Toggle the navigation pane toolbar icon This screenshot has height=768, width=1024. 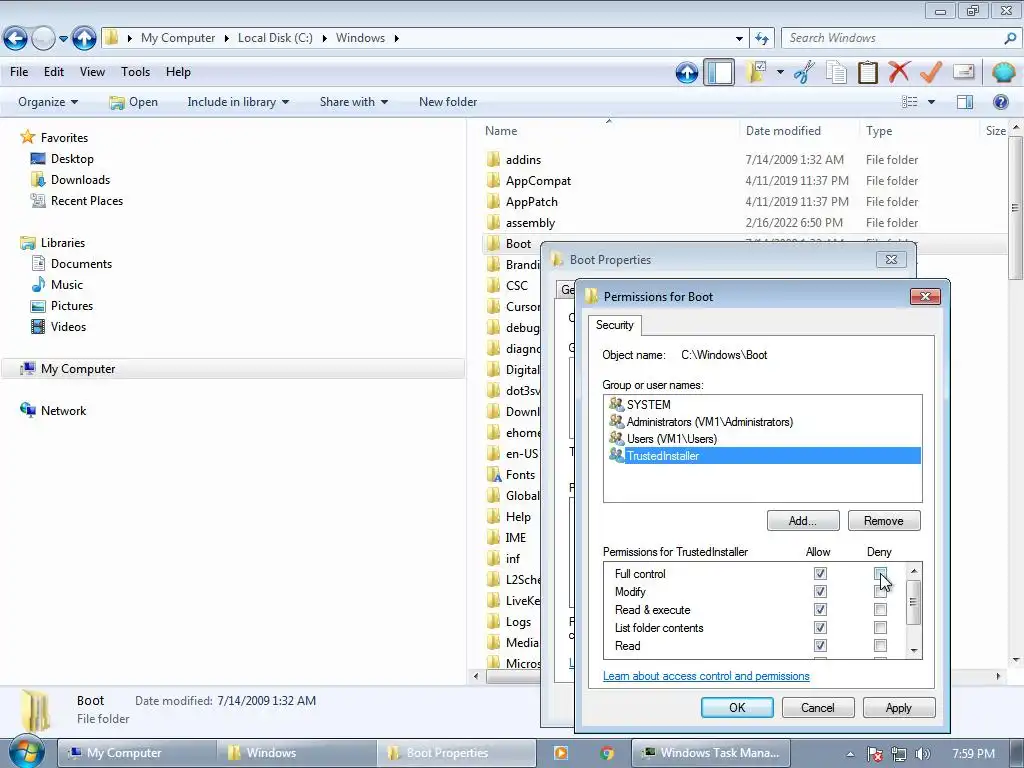coord(719,72)
